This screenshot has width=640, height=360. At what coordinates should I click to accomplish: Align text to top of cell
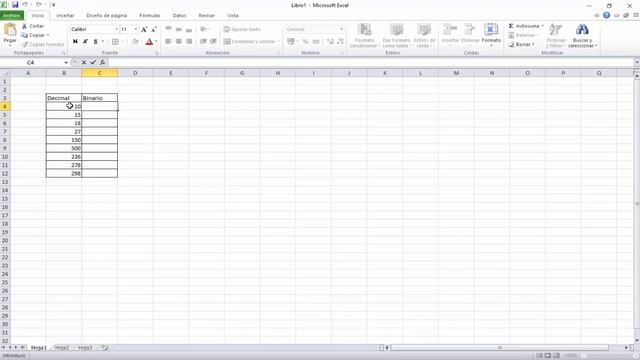(168, 29)
